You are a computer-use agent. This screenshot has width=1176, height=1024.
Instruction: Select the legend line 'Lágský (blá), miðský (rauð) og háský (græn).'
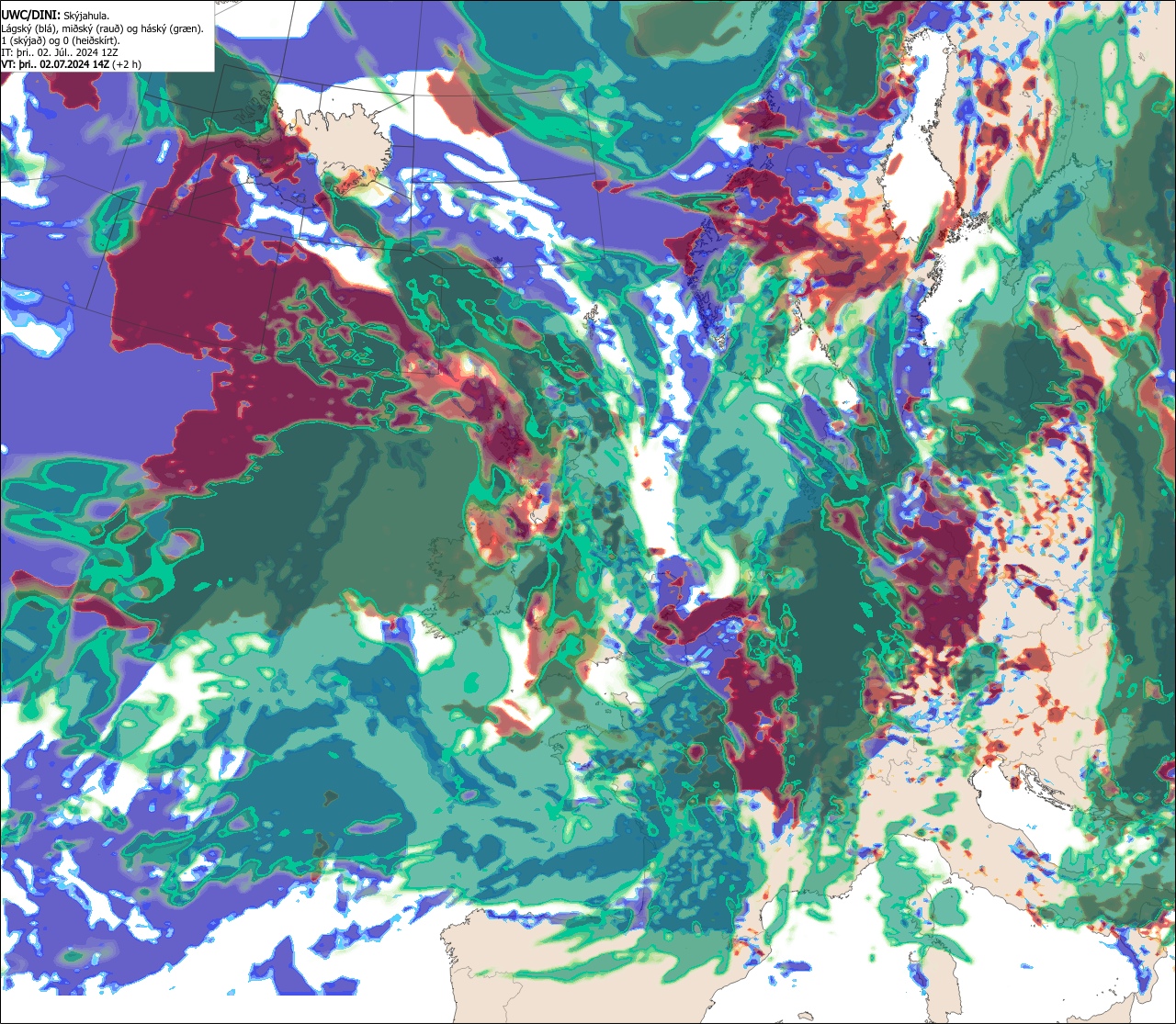(103, 28)
